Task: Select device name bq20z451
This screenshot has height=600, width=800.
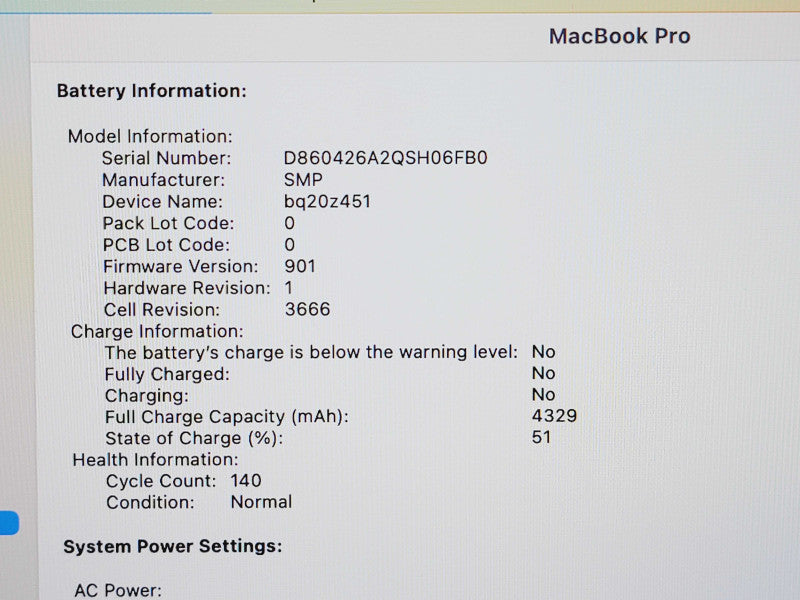Action: 327,202
